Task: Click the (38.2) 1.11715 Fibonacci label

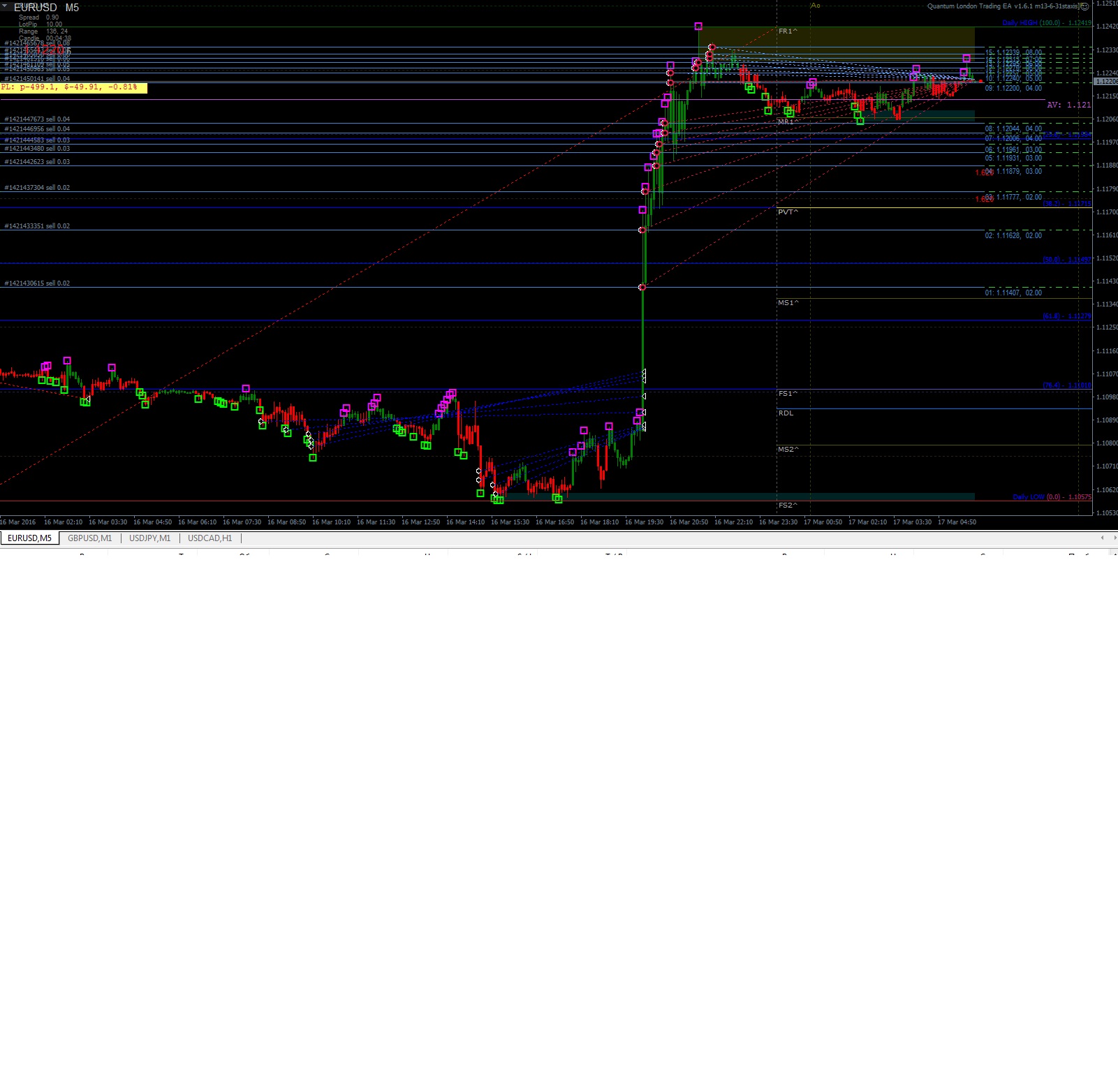Action: [1067, 204]
